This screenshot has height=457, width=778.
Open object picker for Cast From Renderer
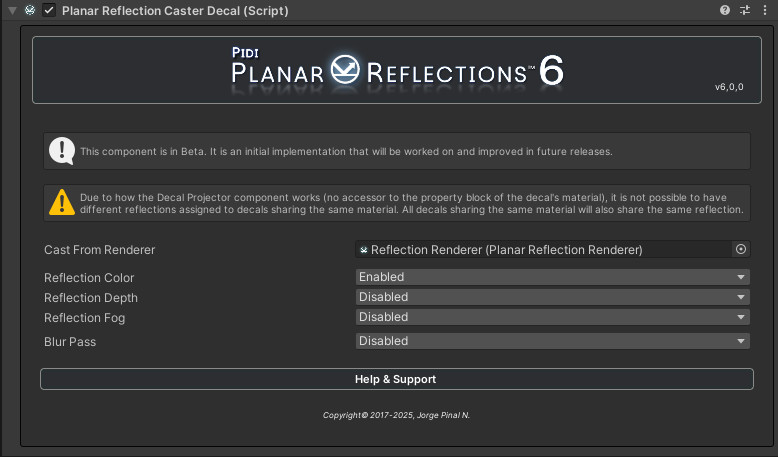tap(741, 249)
